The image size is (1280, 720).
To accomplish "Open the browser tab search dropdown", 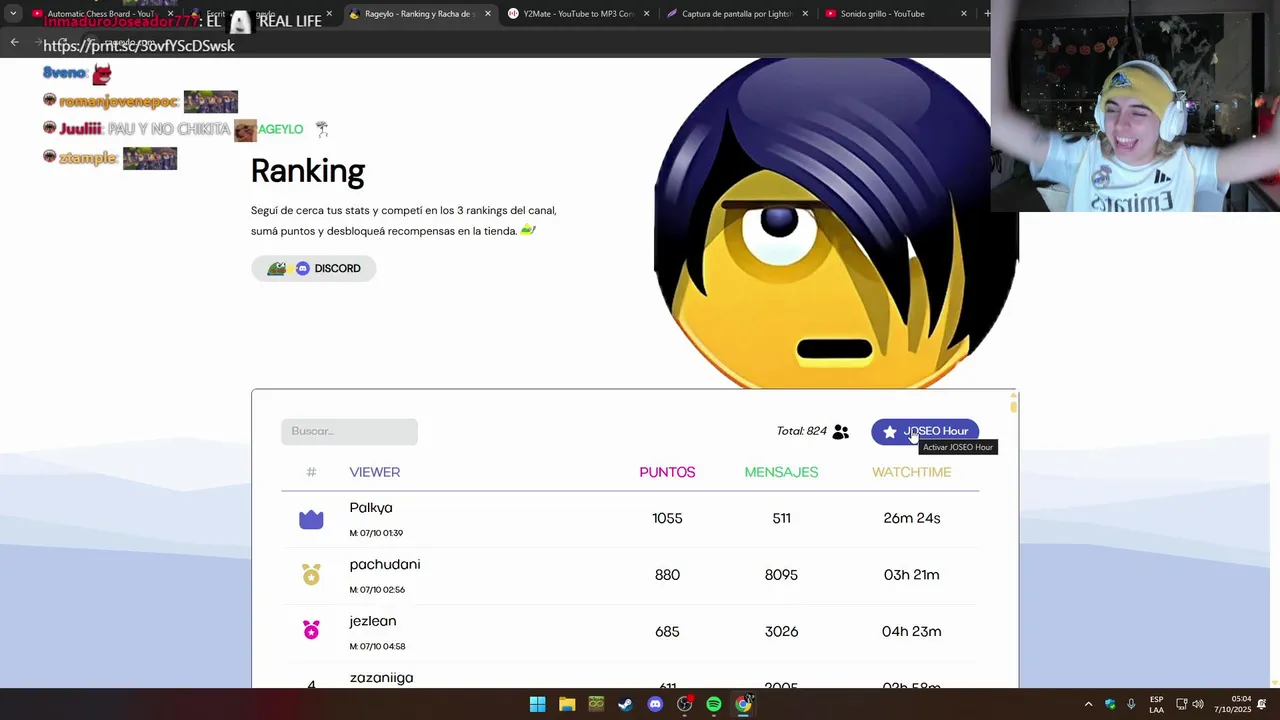I will click(x=13, y=14).
